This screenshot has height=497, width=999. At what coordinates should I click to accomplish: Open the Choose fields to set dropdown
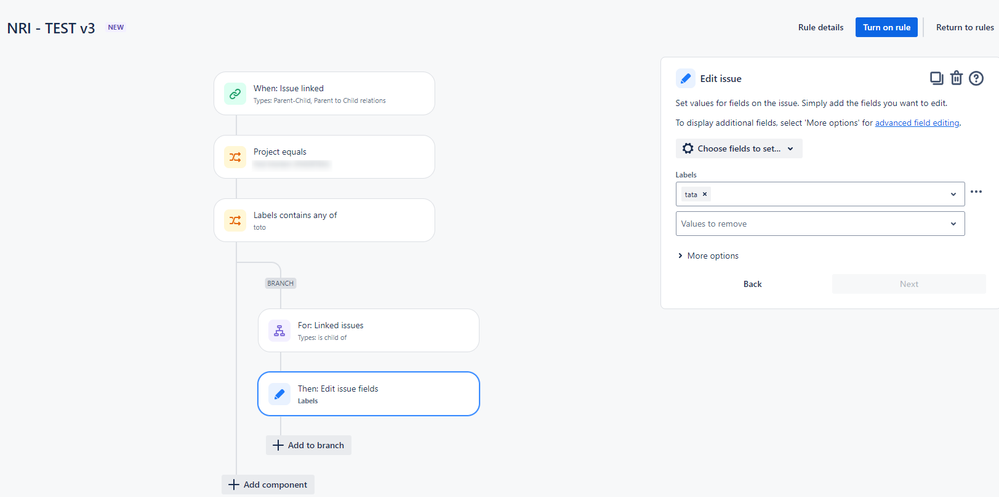[738, 148]
